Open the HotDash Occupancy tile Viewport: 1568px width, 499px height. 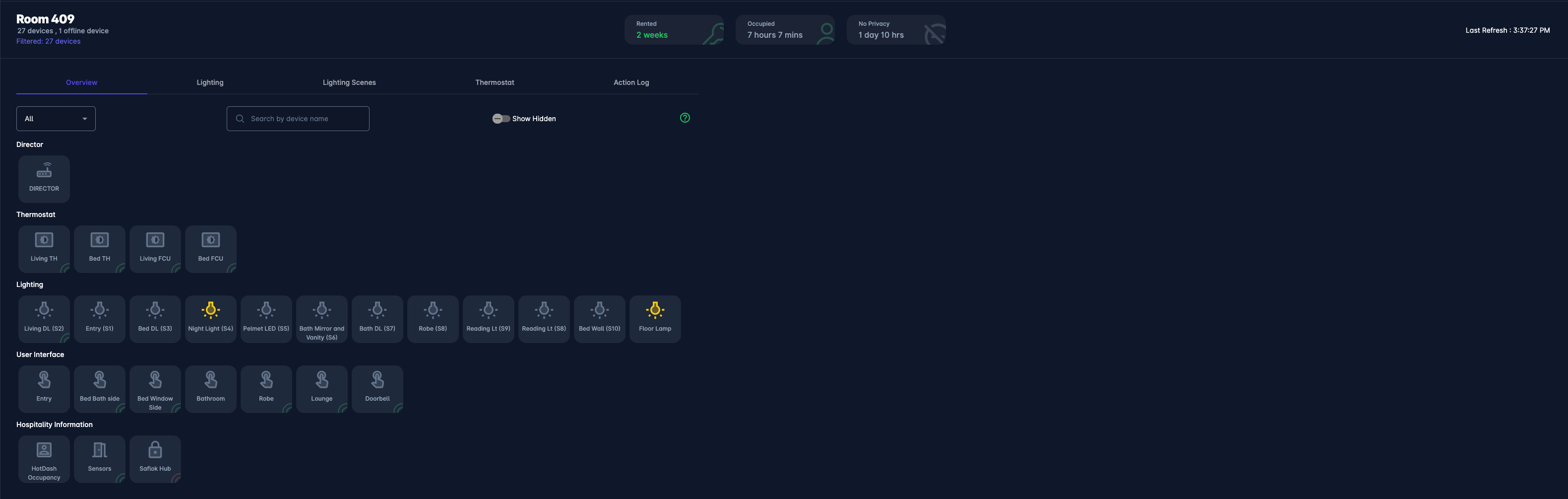coord(44,459)
